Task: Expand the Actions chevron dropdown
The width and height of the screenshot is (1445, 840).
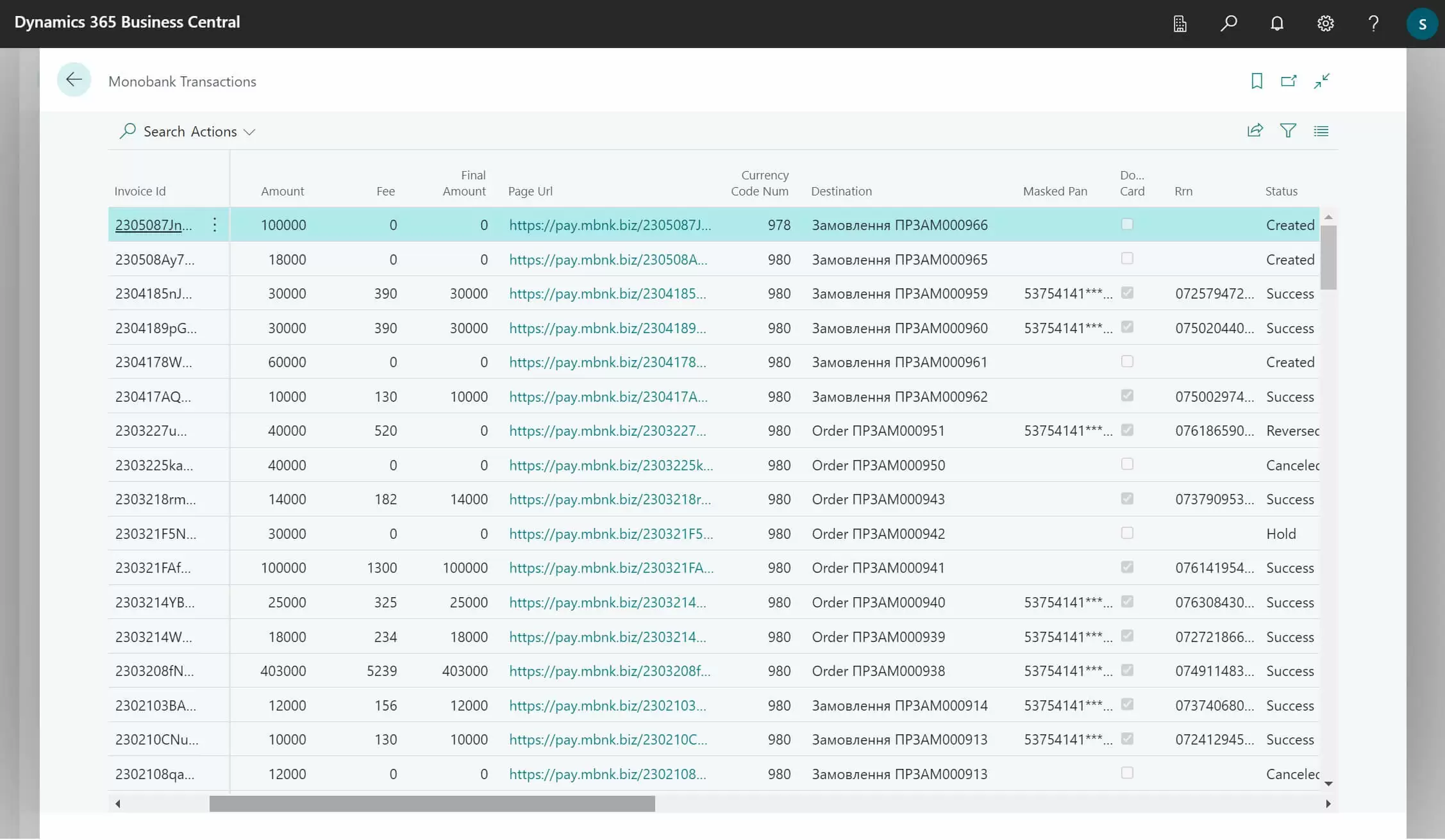Action: (250, 132)
